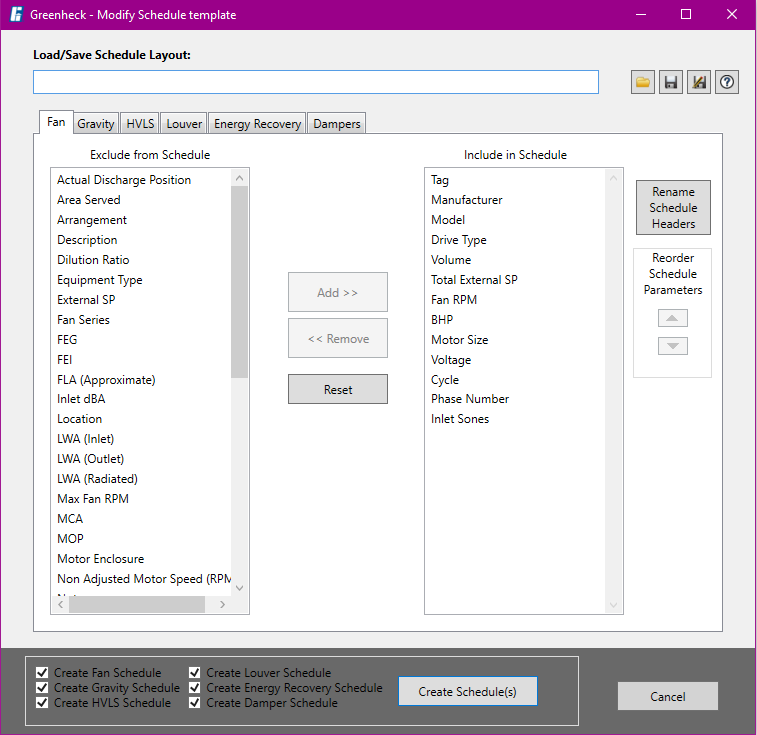Open the HVLS tab

click(140, 124)
